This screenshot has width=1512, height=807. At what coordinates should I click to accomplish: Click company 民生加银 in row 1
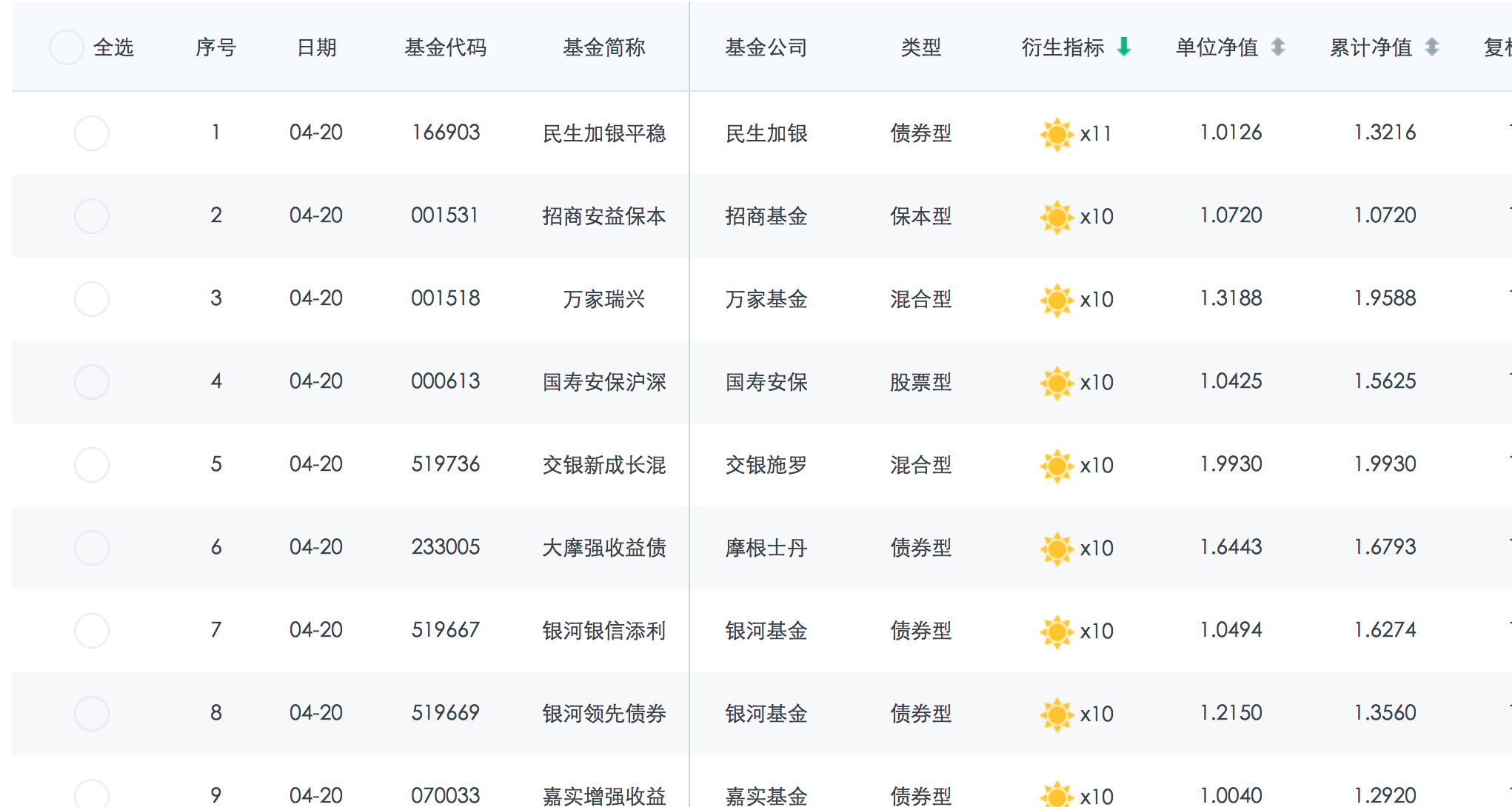pos(766,133)
